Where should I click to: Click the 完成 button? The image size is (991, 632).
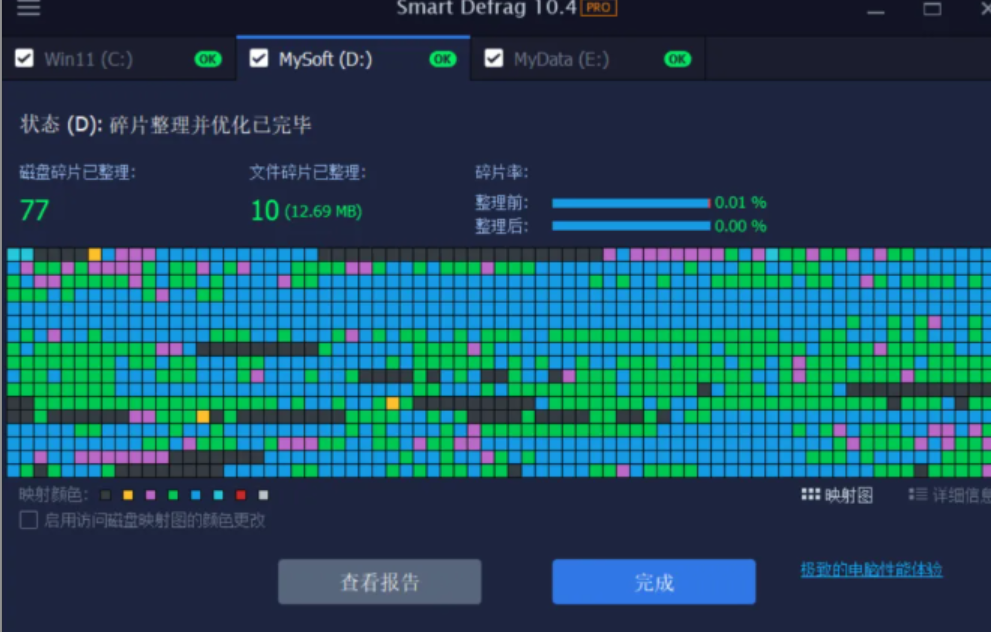click(654, 581)
